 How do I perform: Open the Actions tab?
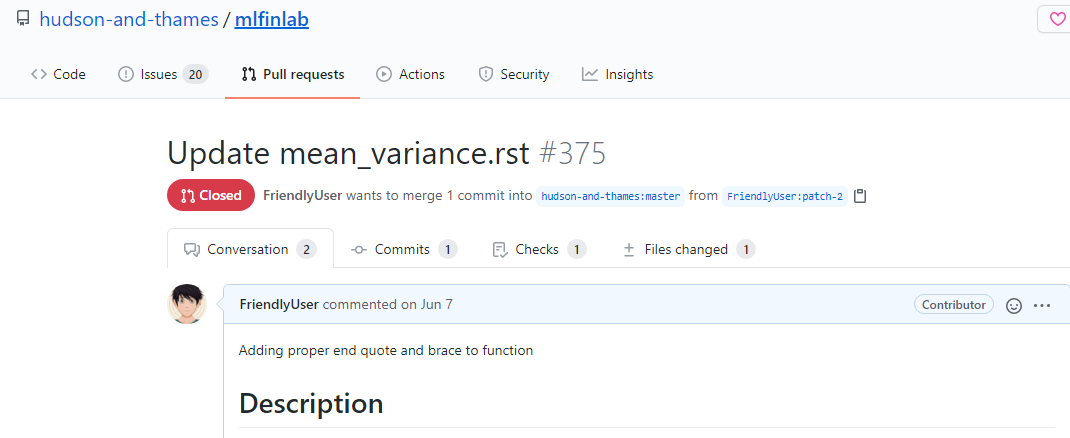[x=410, y=74]
